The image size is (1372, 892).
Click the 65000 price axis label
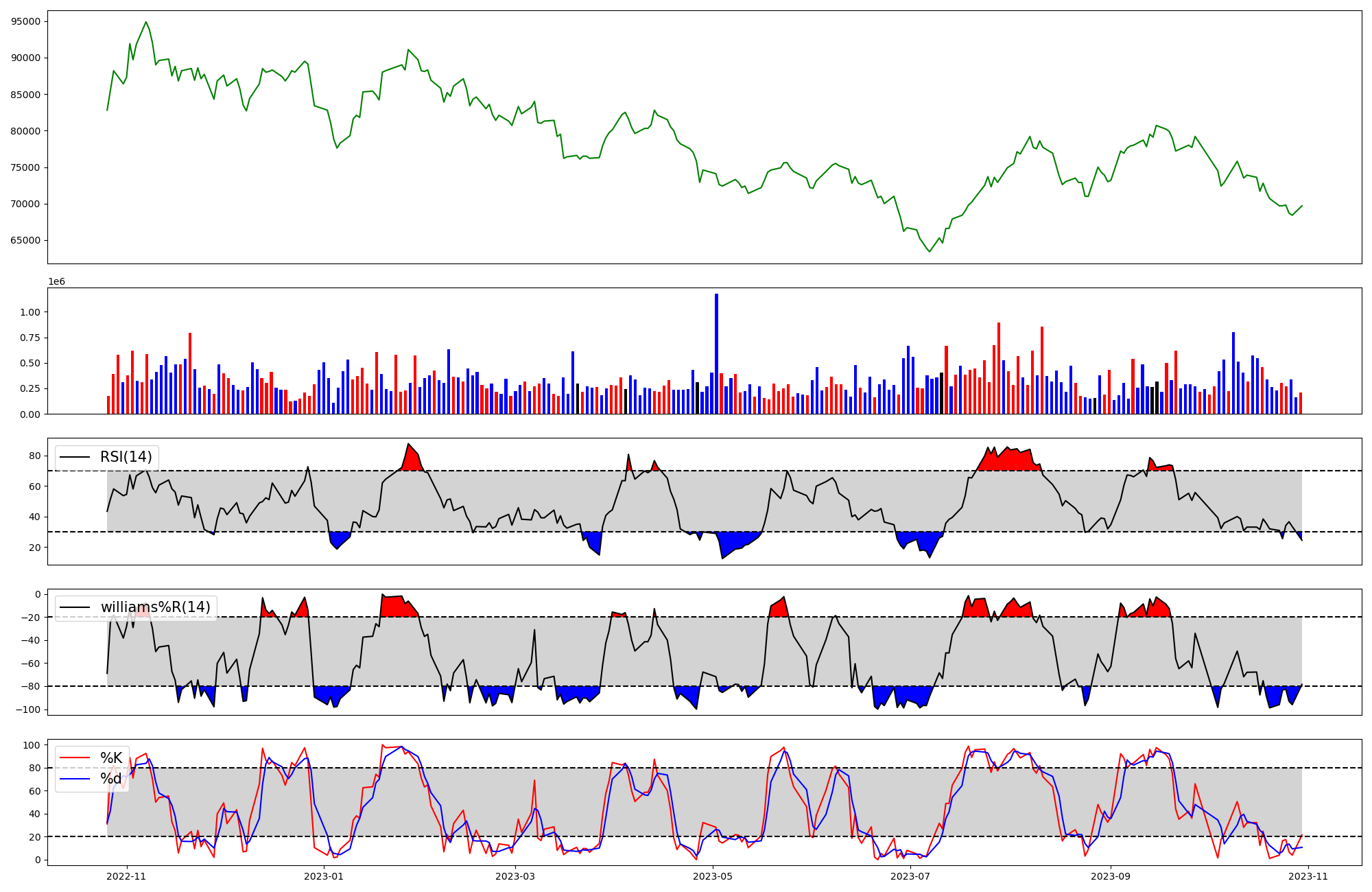pos(26,241)
